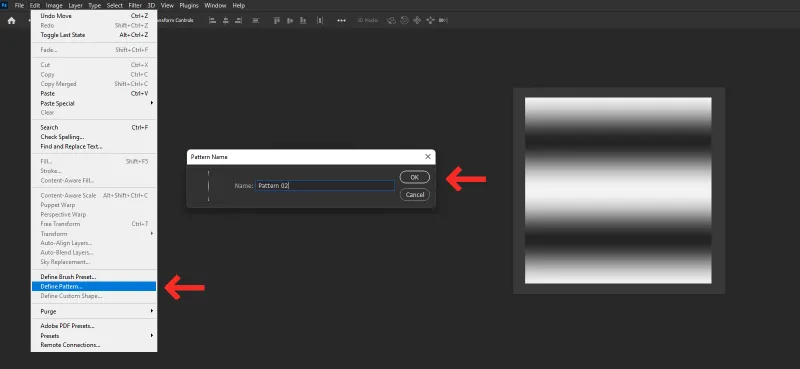Click the pattern Name input field

click(325, 186)
